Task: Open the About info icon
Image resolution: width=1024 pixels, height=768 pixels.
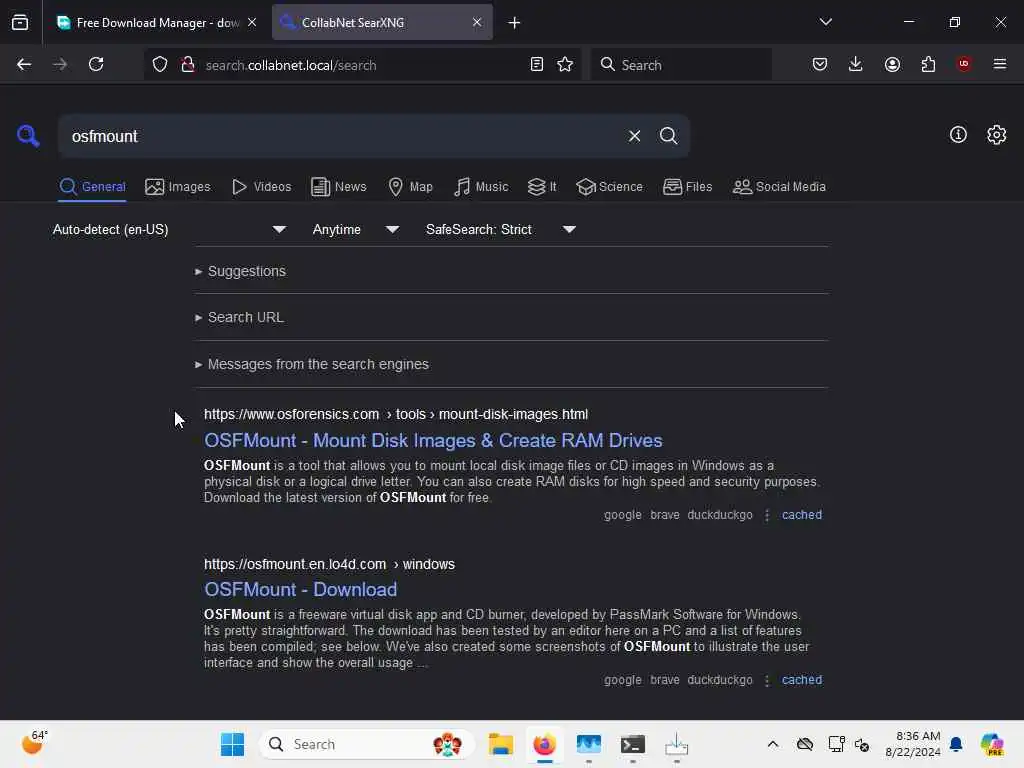Action: pos(958,135)
